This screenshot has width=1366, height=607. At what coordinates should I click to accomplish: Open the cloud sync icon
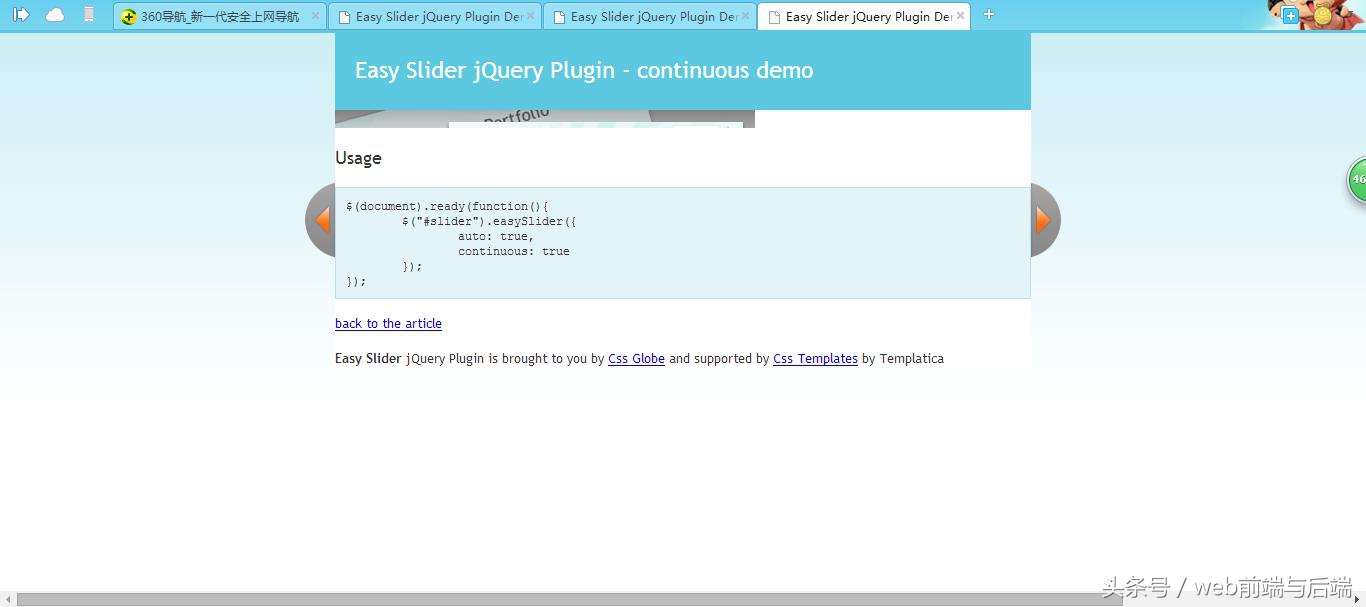55,15
